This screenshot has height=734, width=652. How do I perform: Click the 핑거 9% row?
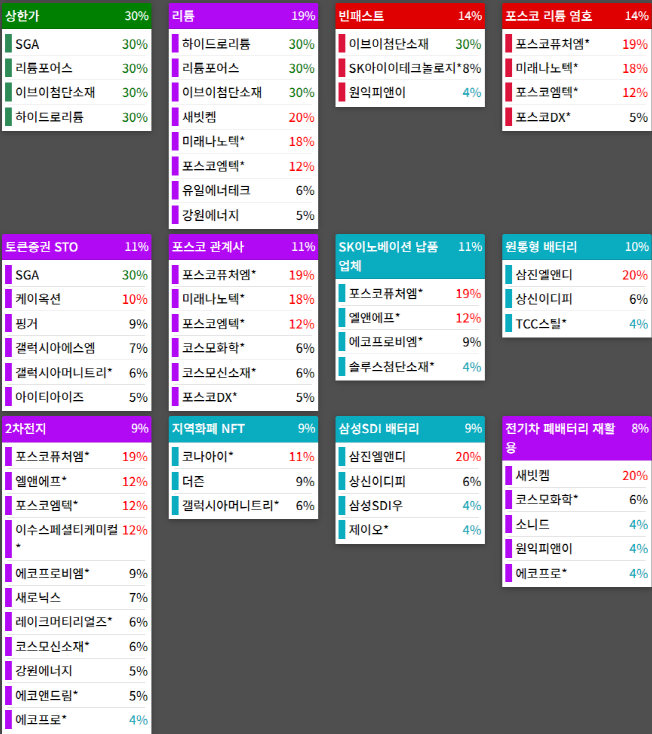point(77,323)
